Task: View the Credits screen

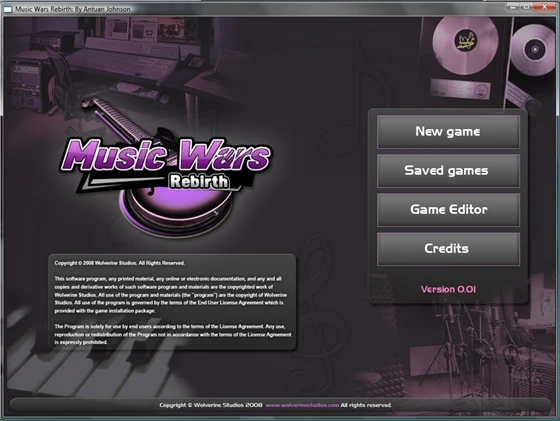Action: pos(448,249)
